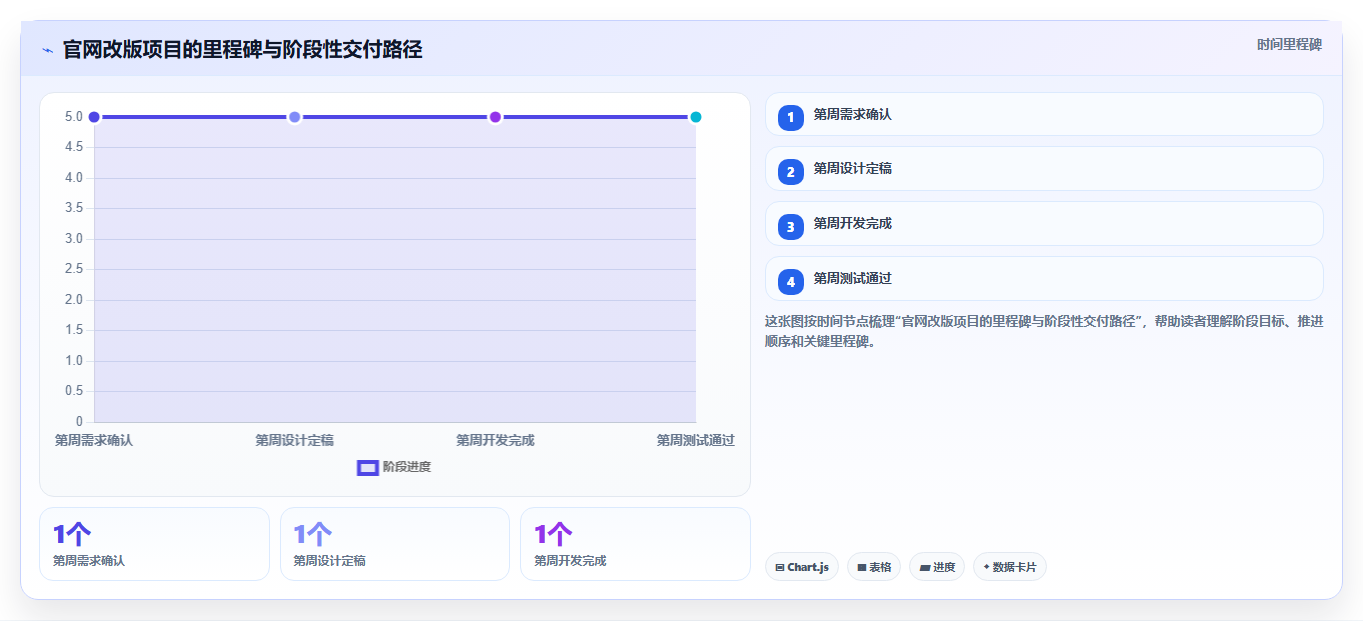Image resolution: width=1363 pixels, height=621 pixels.
Task: Click the x-axis label 第周设计定稿
Action: 294,440
